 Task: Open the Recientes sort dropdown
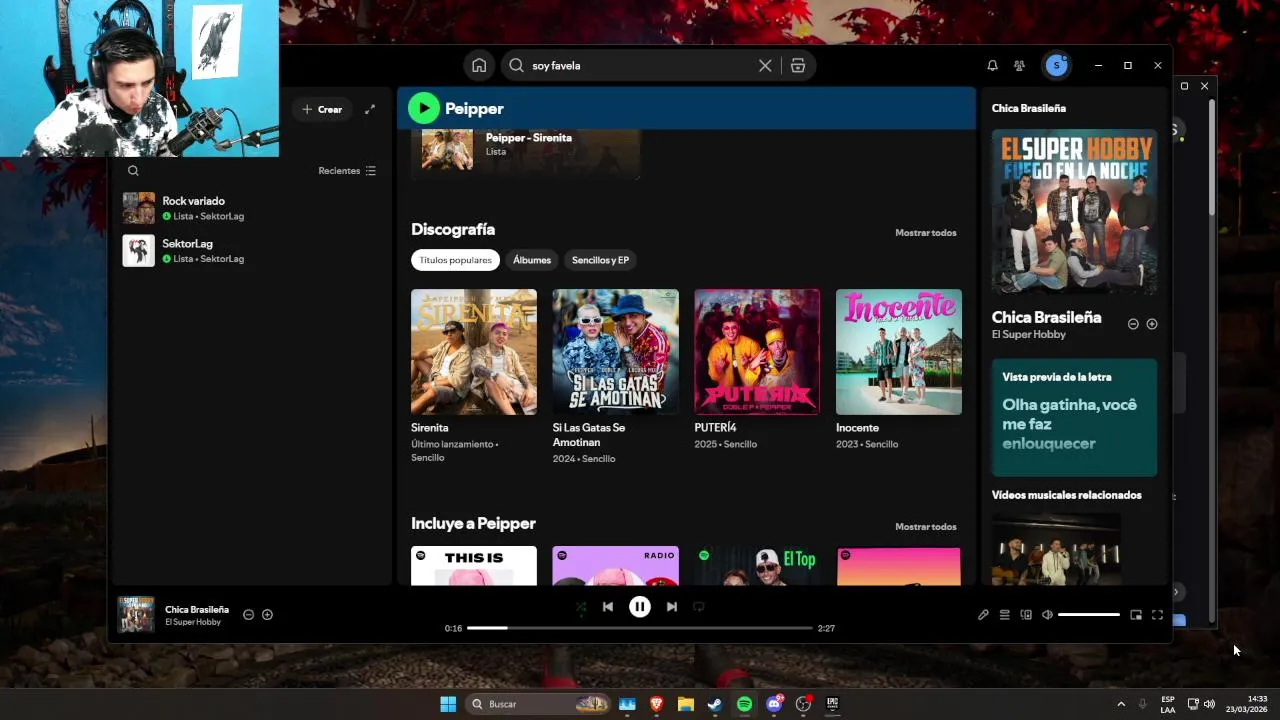coord(347,171)
